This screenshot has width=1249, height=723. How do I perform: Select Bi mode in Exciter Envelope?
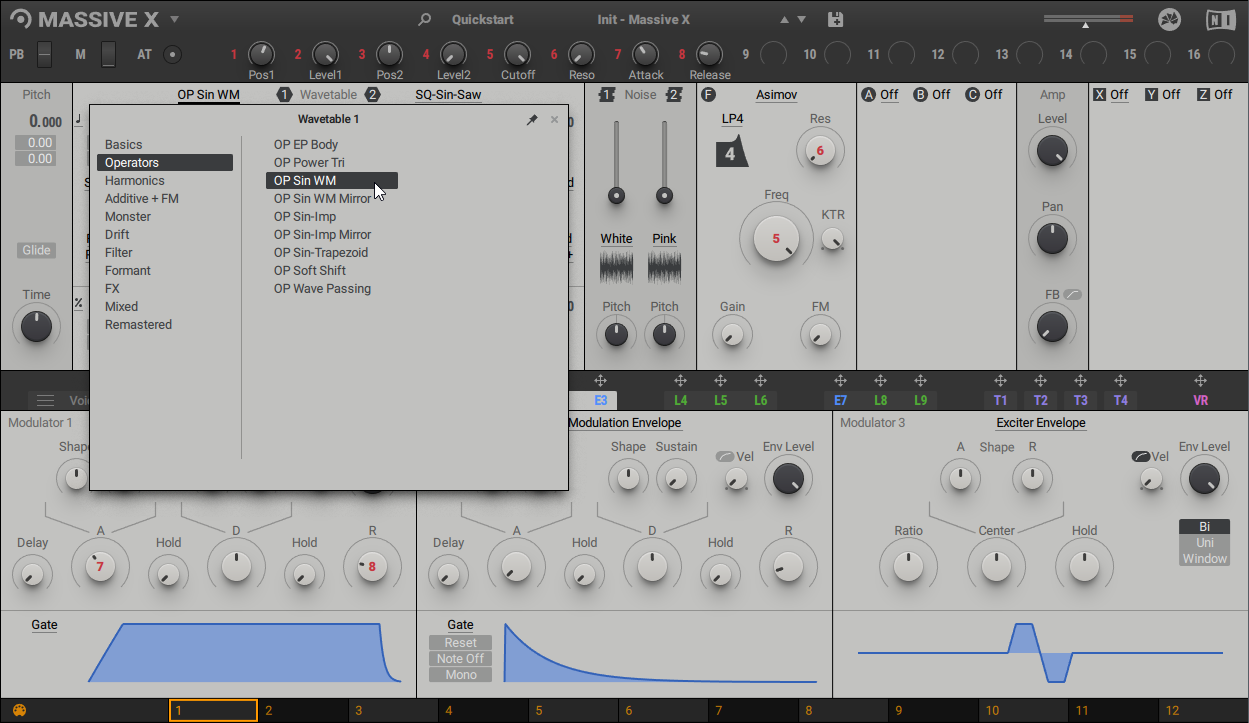(x=1204, y=527)
